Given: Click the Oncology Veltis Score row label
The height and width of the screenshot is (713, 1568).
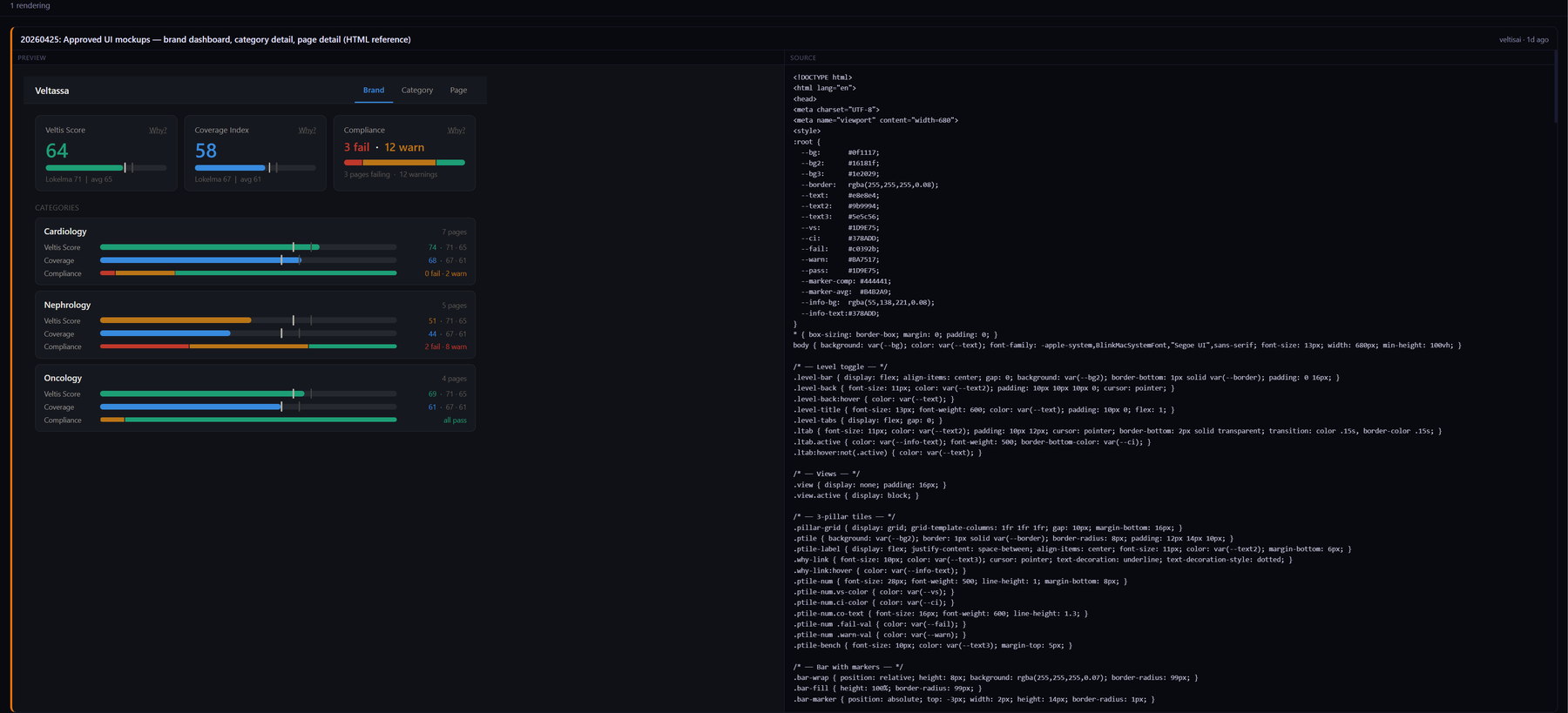Looking at the screenshot, I should coord(62,394).
